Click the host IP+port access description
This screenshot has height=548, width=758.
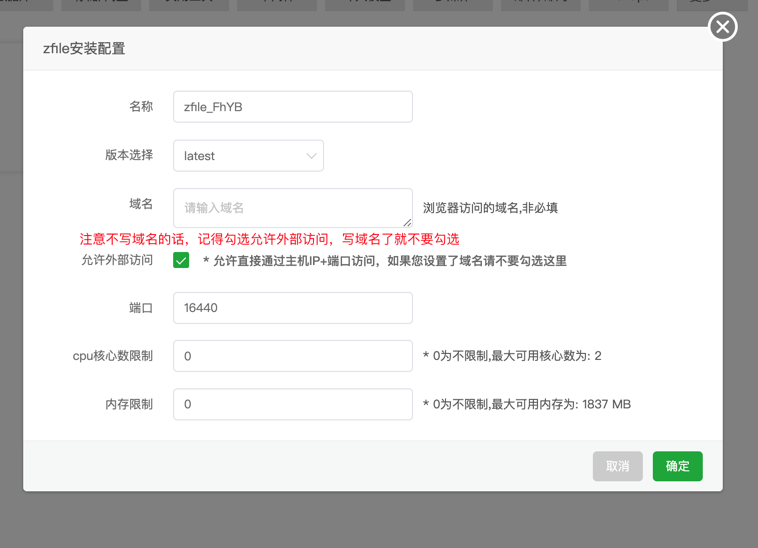pos(384,261)
